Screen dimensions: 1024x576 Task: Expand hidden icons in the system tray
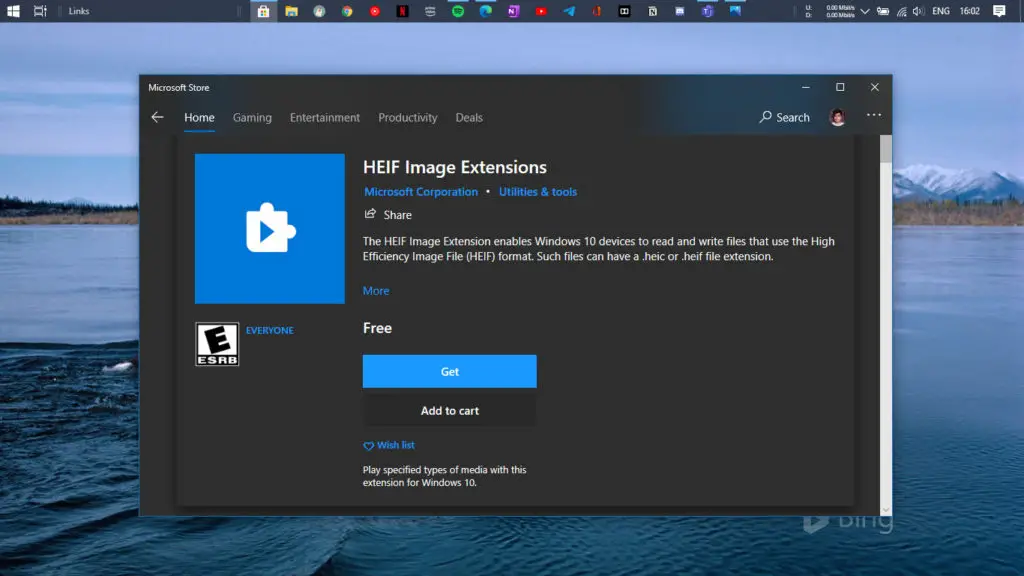click(864, 11)
